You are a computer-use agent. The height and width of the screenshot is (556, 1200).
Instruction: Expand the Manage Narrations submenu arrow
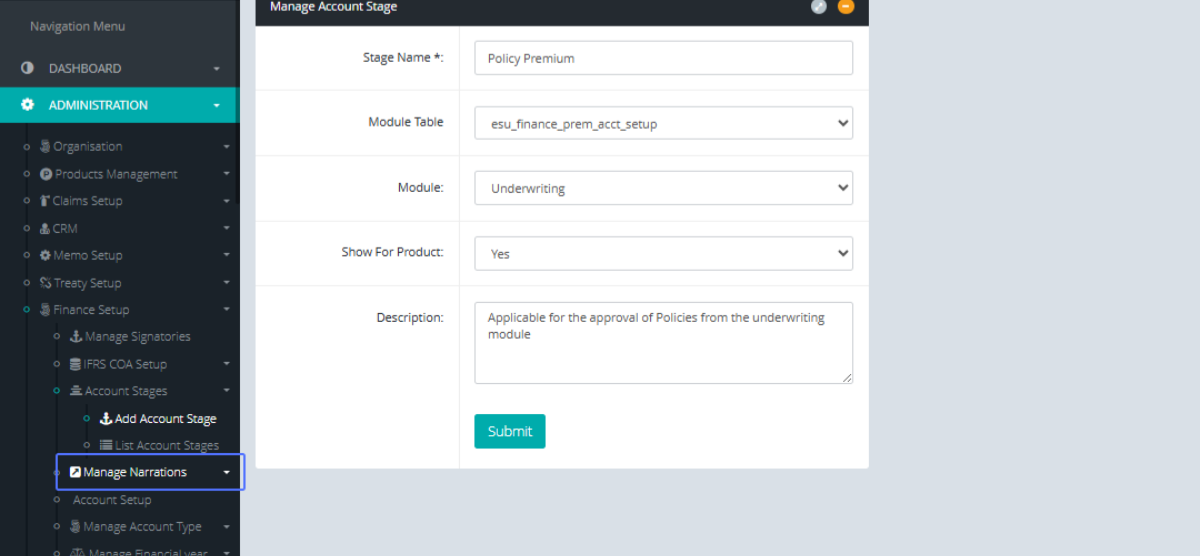click(x=227, y=473)
